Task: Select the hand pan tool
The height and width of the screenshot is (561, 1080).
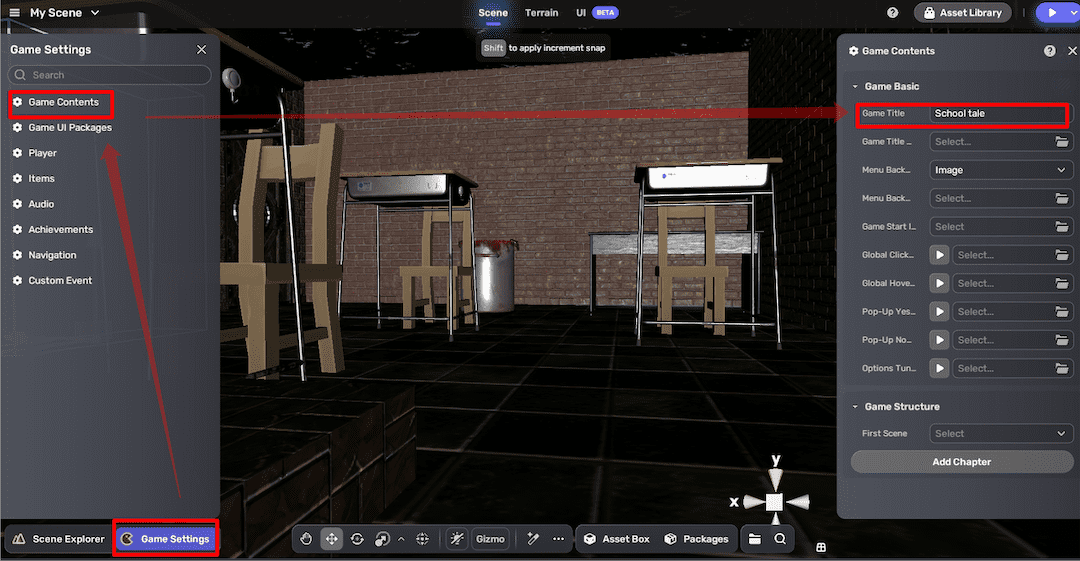Action: [306, 539]
